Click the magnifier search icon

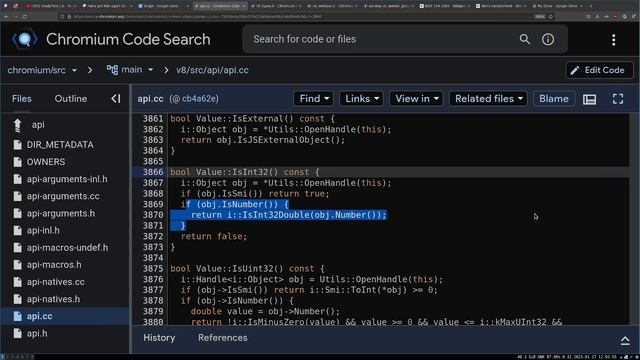(x=524, y=39)
